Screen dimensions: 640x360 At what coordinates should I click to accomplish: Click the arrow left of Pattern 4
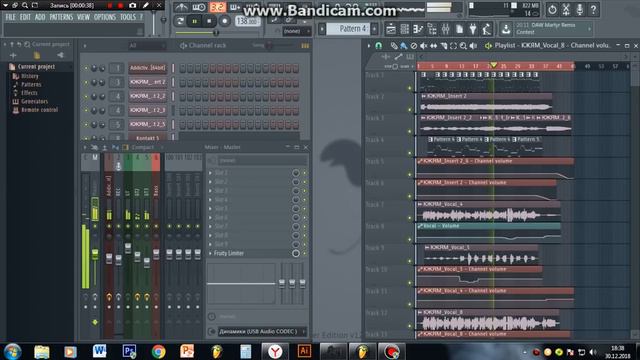tap(322, 29)
